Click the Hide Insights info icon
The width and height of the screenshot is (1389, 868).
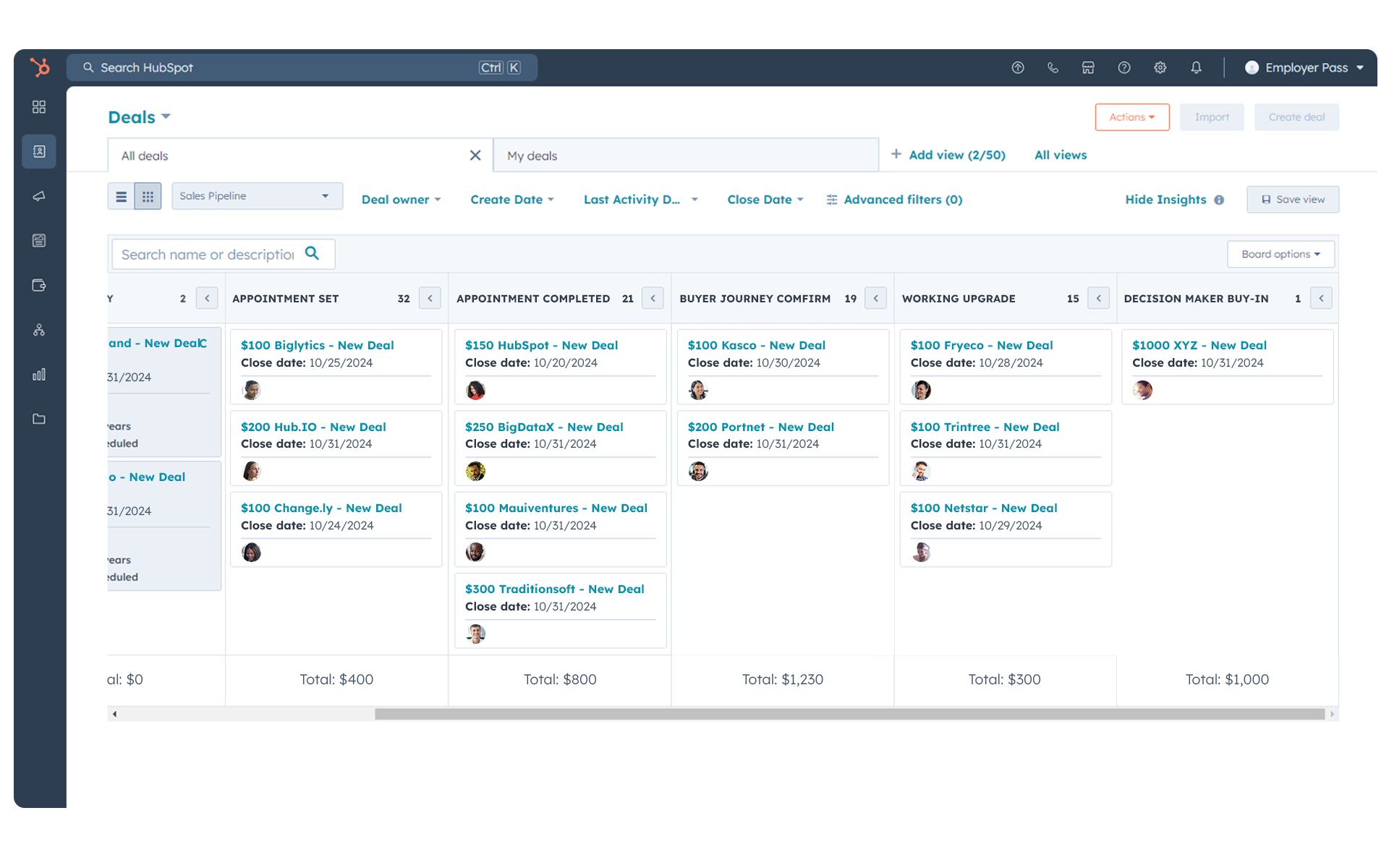point(1219,200)
